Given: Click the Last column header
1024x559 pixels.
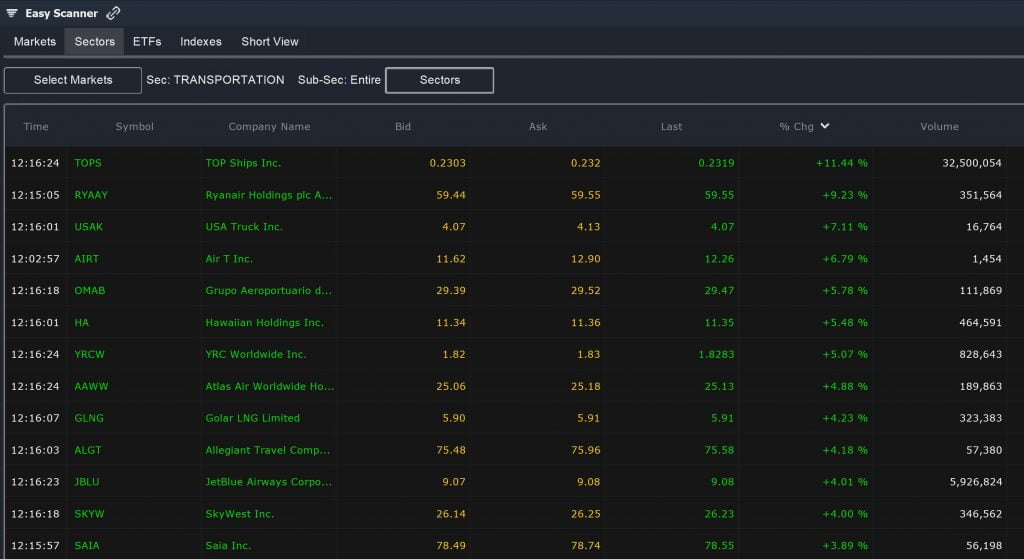Looking at the screenshot, I should click(x=671, y=127).
